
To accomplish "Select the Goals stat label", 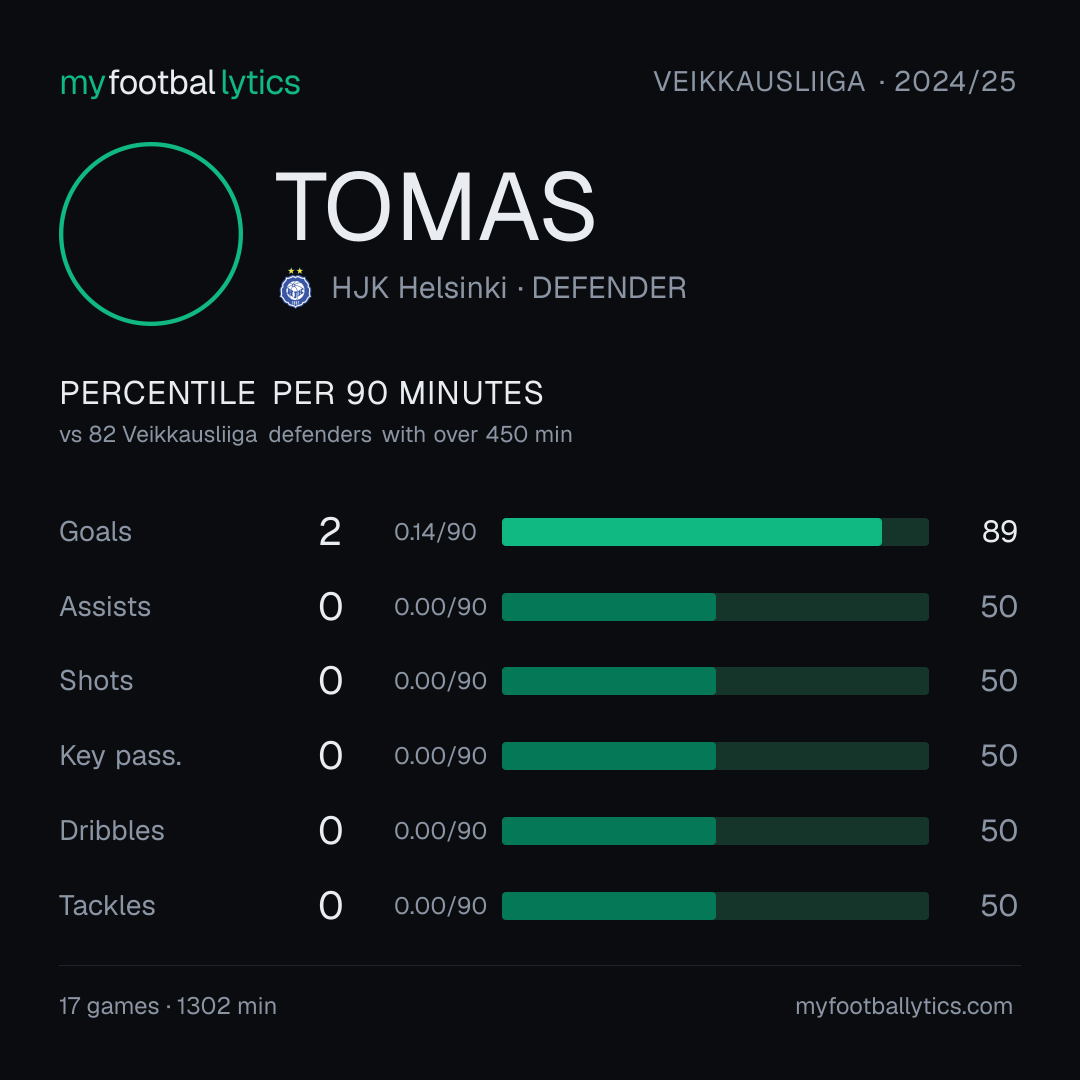I will 95,532.
